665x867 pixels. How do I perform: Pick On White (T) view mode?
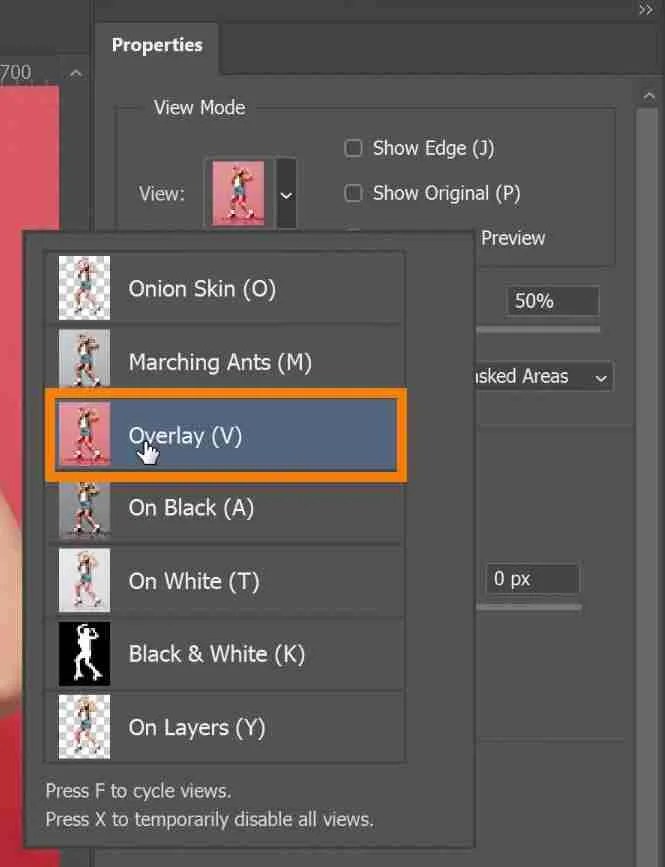(x=224, y=581)
